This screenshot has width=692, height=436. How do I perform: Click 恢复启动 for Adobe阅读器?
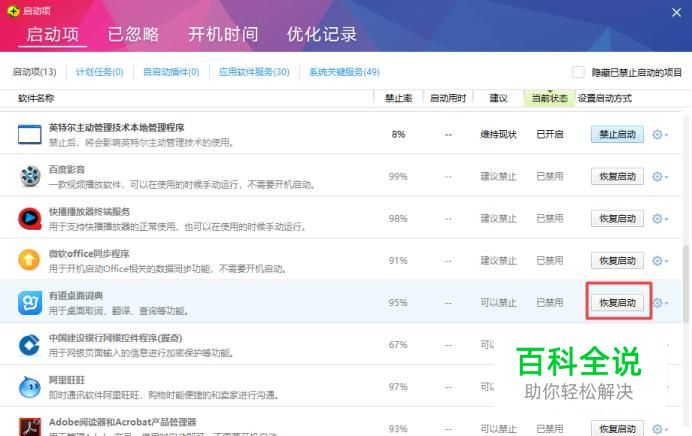click(x=617, y=428)
